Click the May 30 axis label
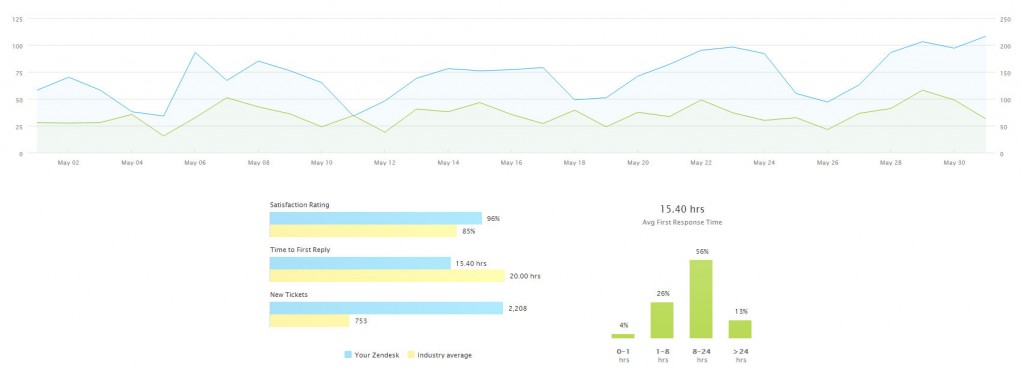 tap(954, 163)
